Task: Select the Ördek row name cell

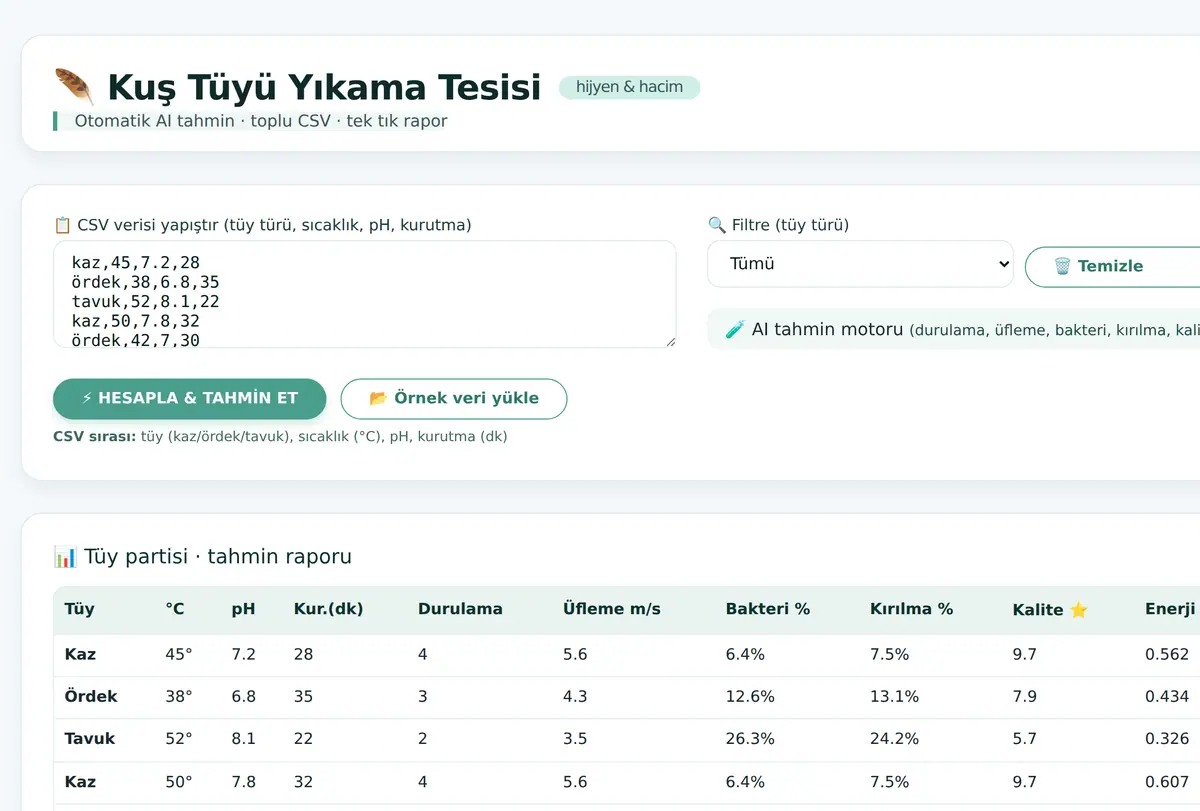Action: [x=91, y=696]
